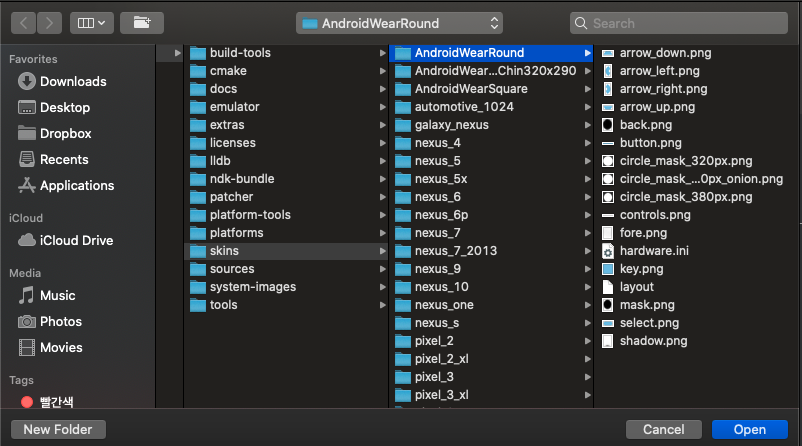
Task: Select the nexus_6p folder
Action: pos(491,215)
